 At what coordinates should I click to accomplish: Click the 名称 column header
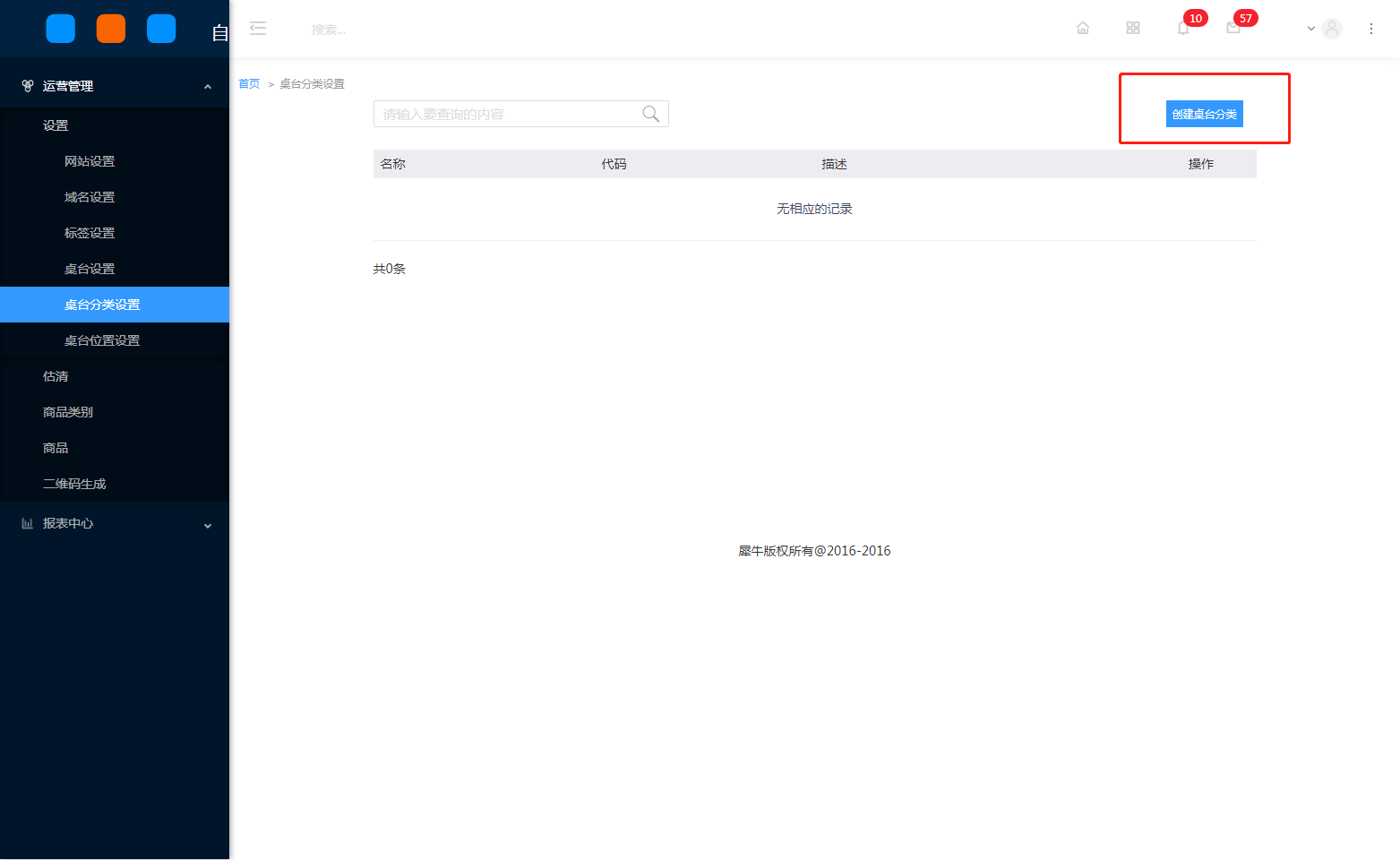tap(393, 164)
